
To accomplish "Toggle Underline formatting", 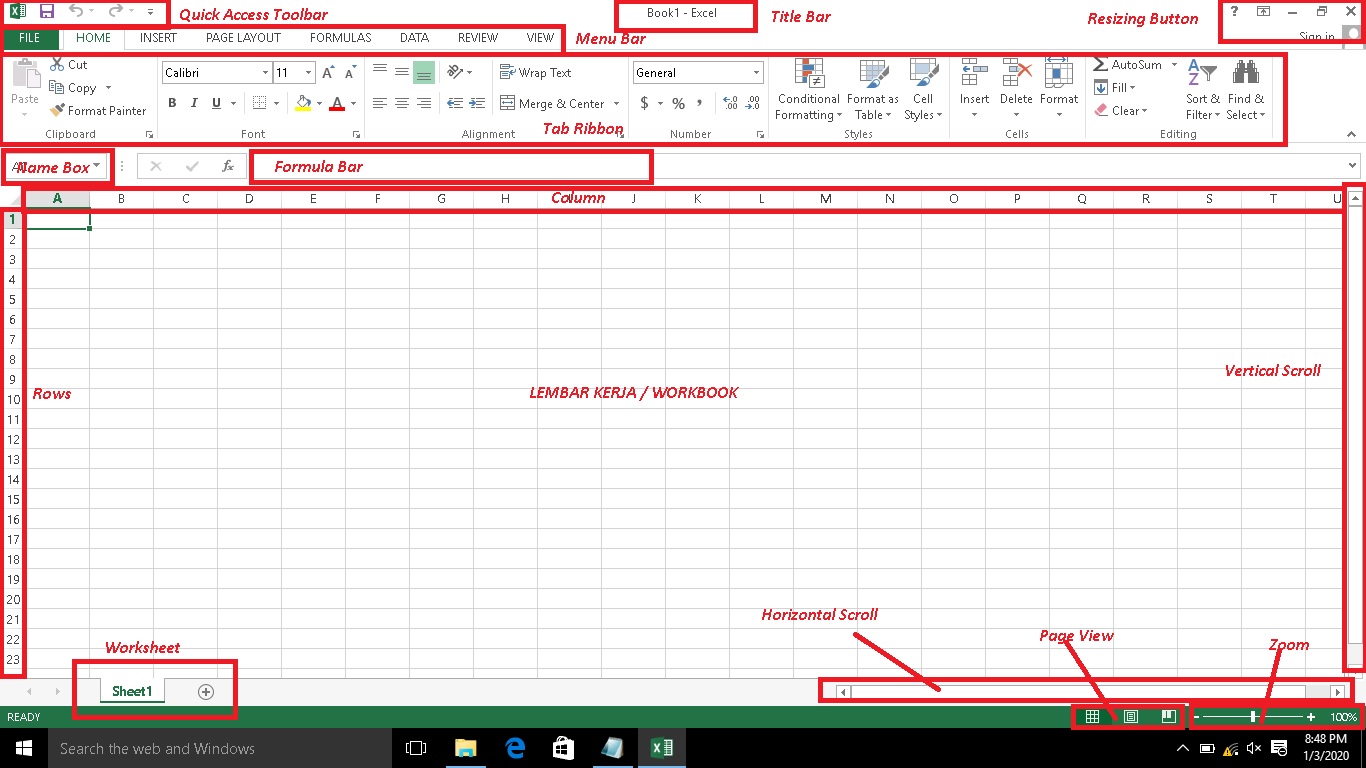I will point(216,103).
